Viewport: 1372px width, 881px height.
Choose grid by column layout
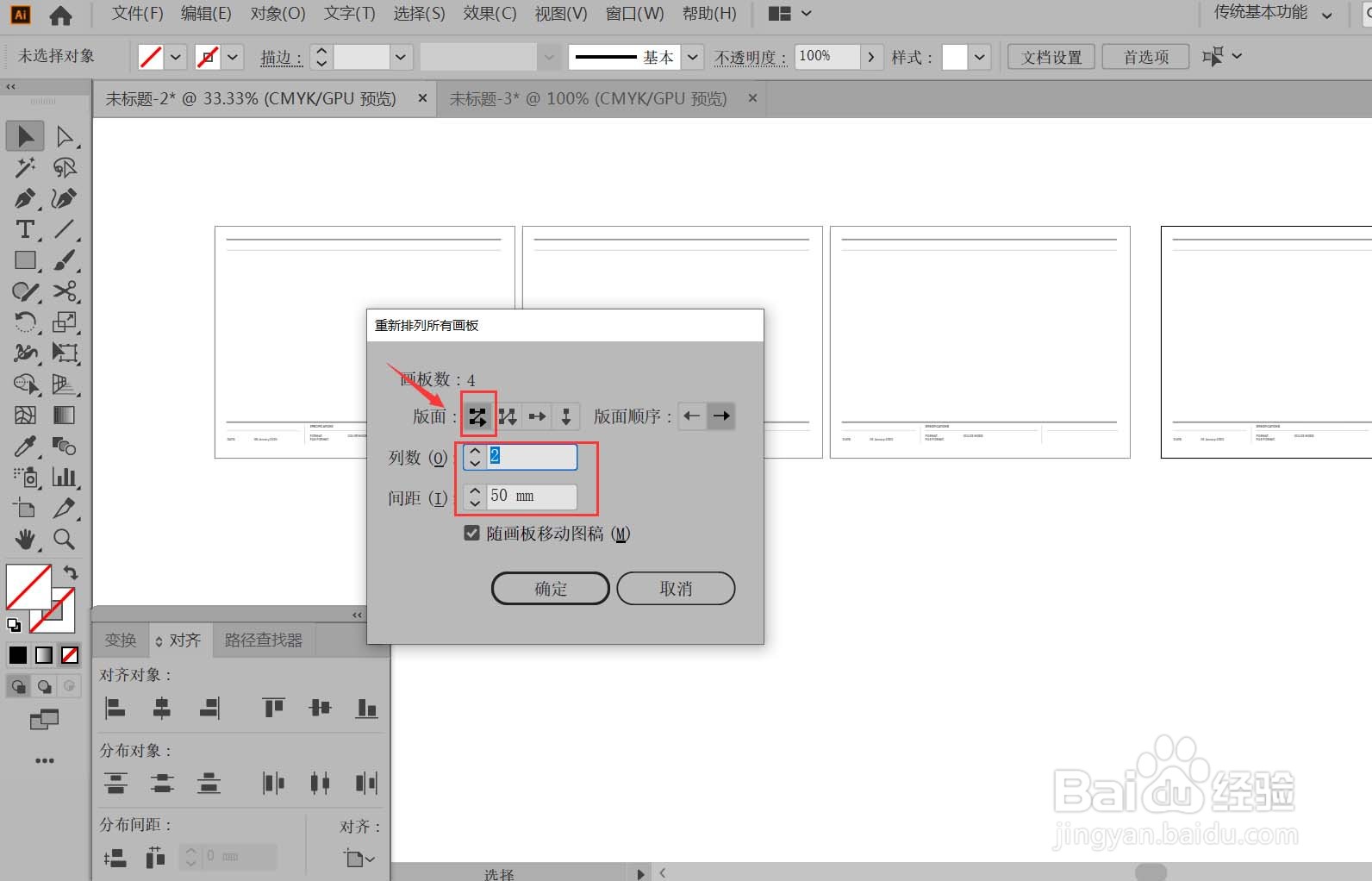coord(508,416)
